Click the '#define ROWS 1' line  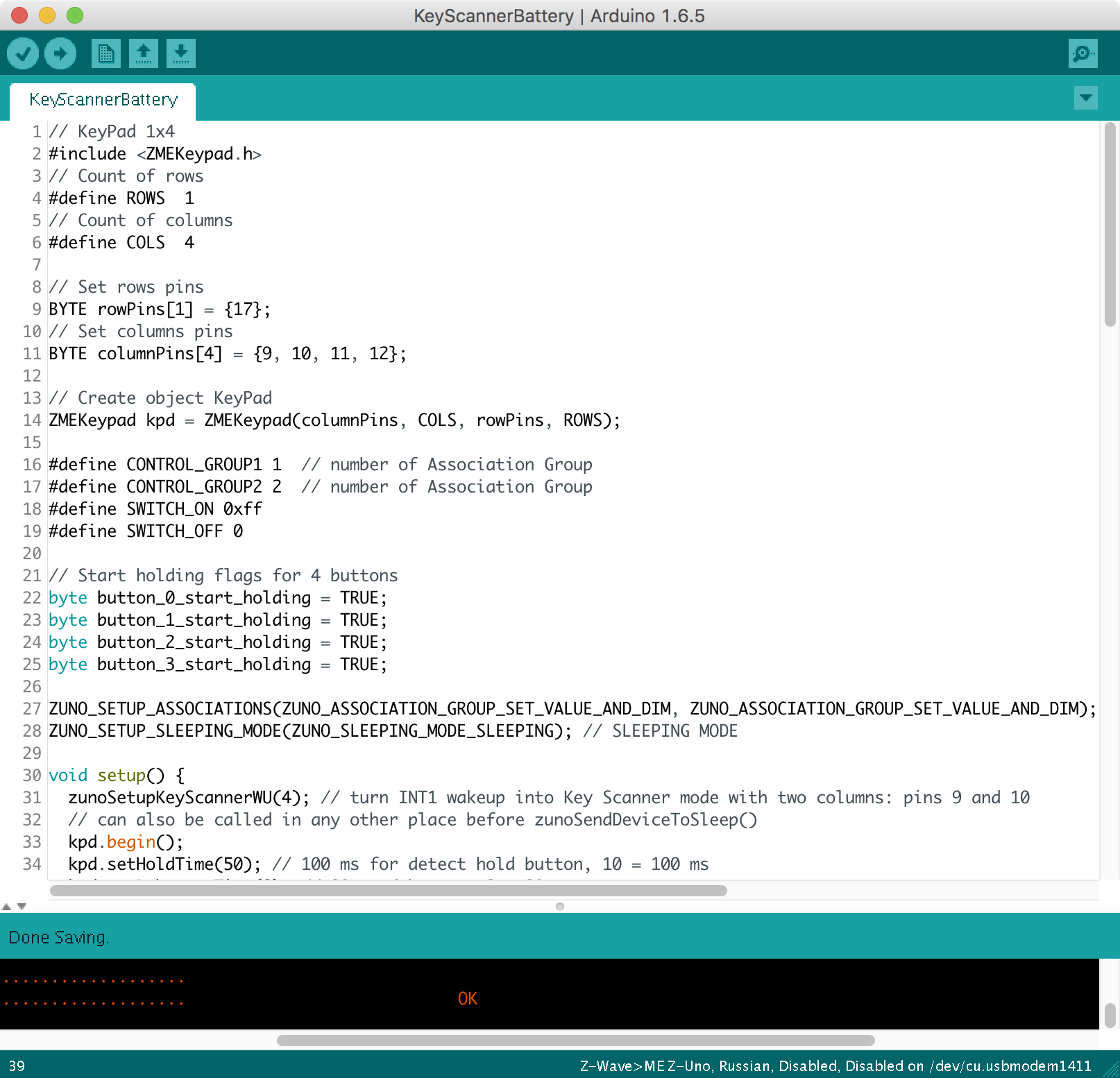[x=121, y=198]
